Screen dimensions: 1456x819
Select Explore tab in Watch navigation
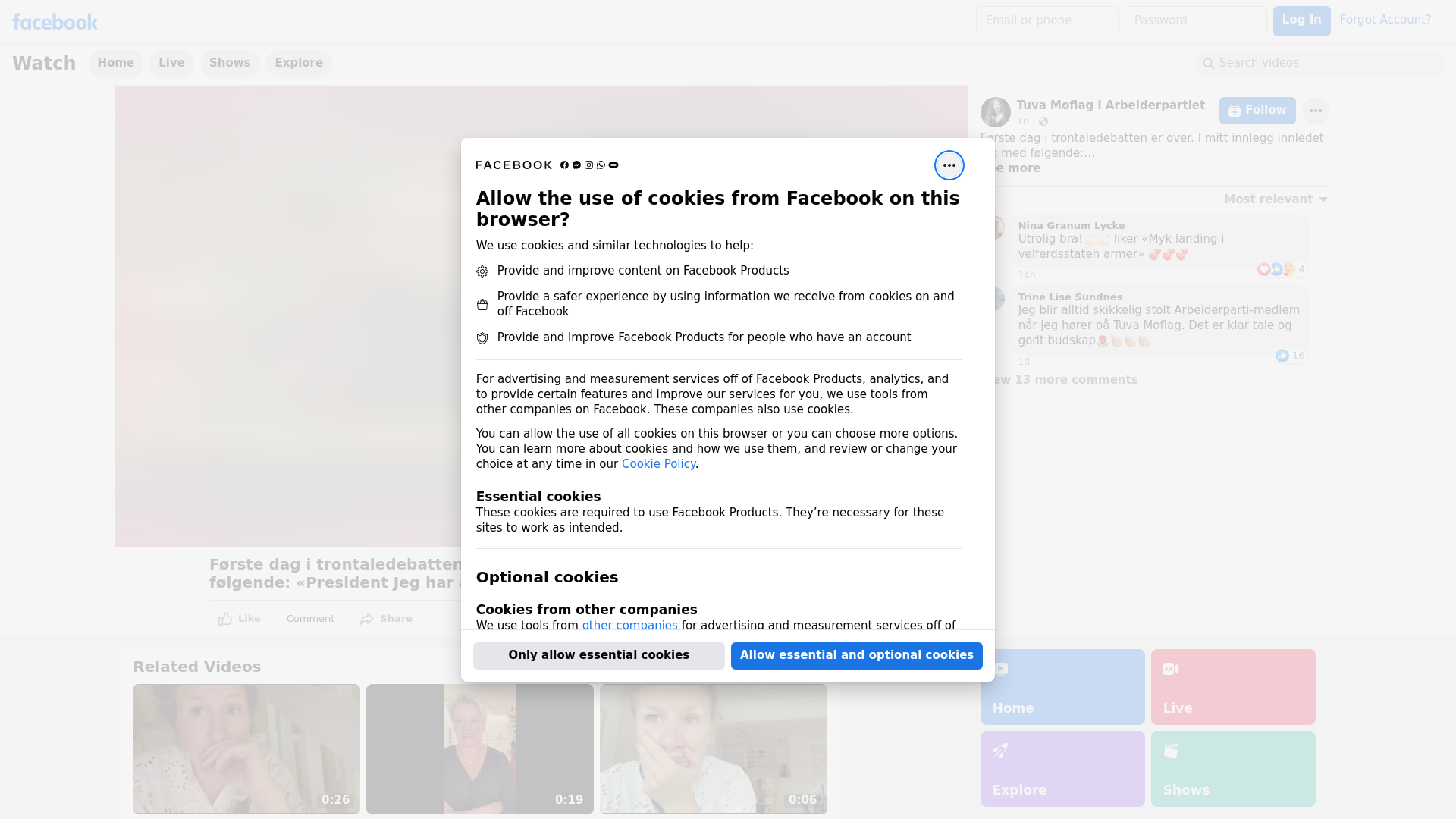[x=299, y=63]
